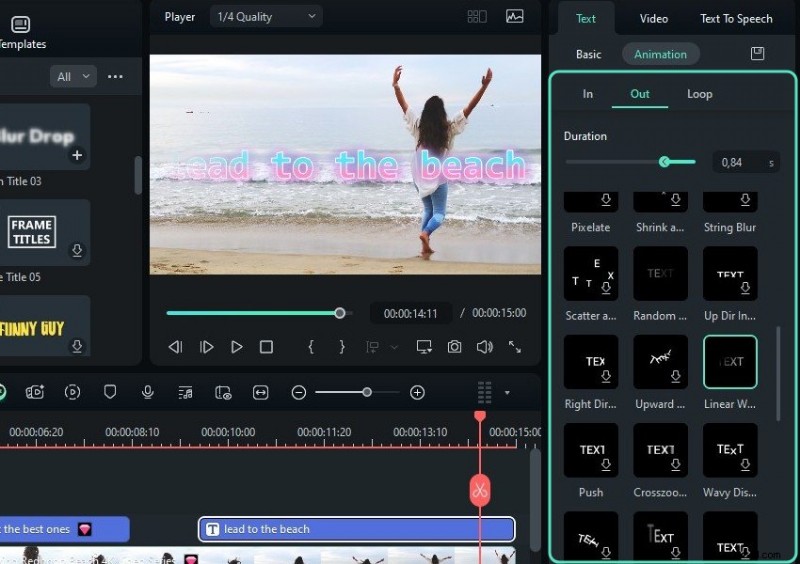The width and height of the screenshot is (800, 564).
Task: Stop the video playback
Action: pos(266,347)
